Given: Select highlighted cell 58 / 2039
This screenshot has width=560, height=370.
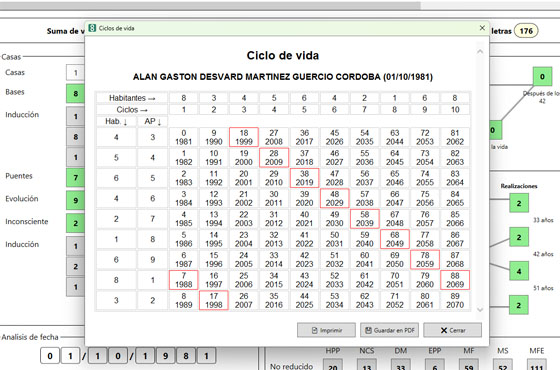Looking at the screenshot, I should (365, 219).
